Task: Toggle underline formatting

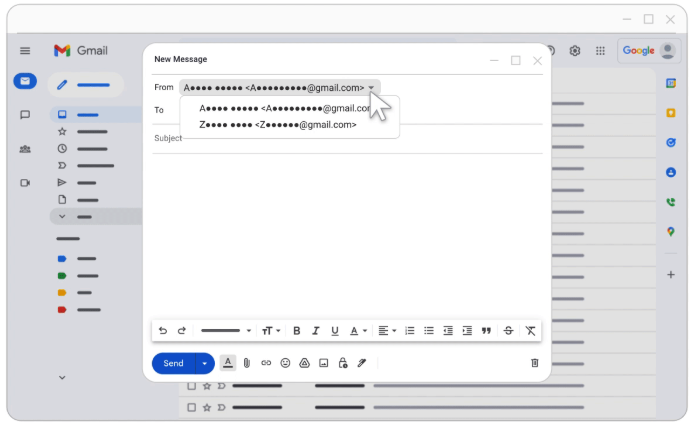Action: point(335,331)
